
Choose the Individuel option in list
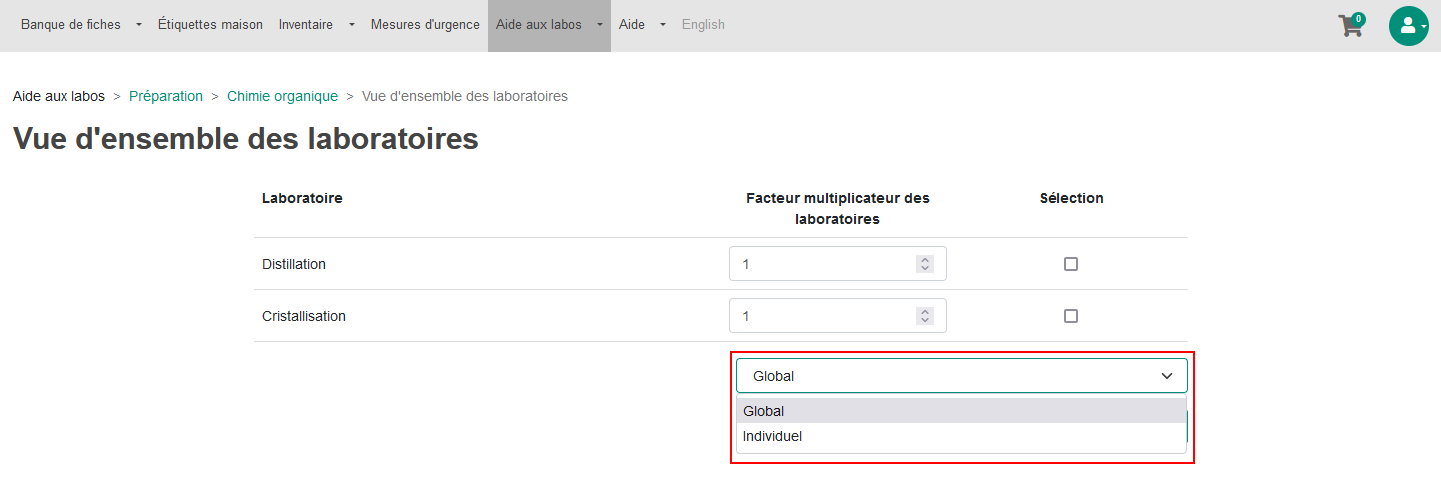pyautogui.click(x=961, y=437)
